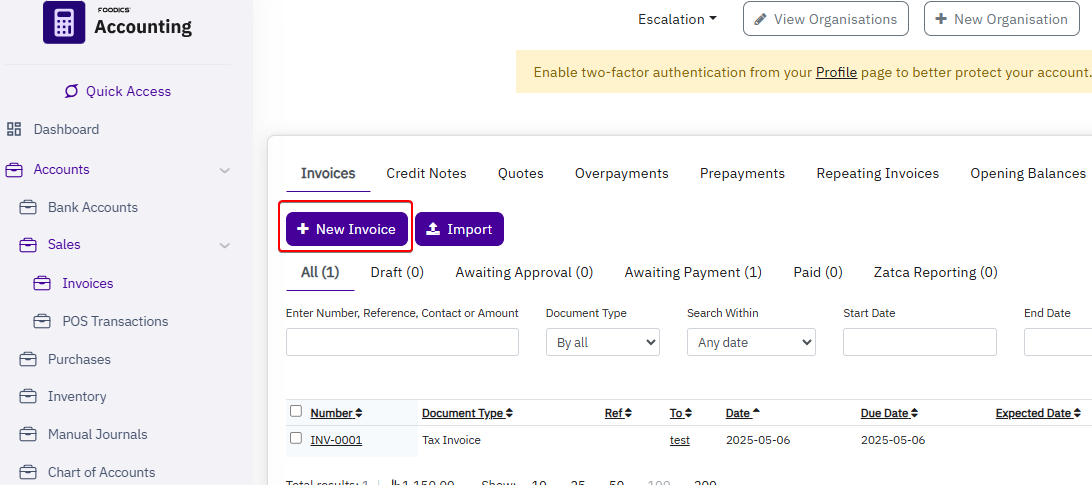Click the Inventory sidebar icon
1092x485 pixels.
tap(28, 396)
